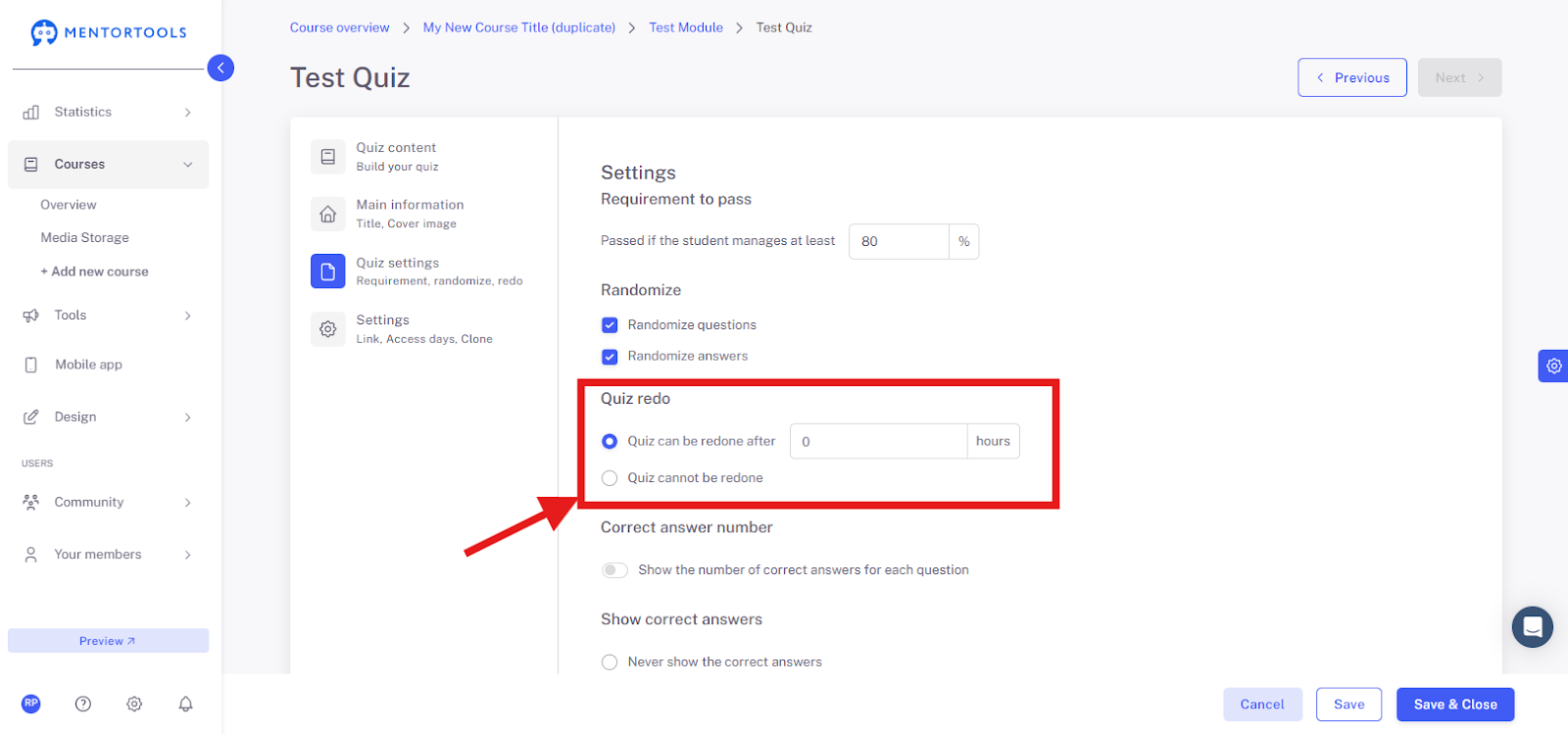Click the Main information home icon
Image resolution: width=1568 pixels, height=734 pixels.
328,214
